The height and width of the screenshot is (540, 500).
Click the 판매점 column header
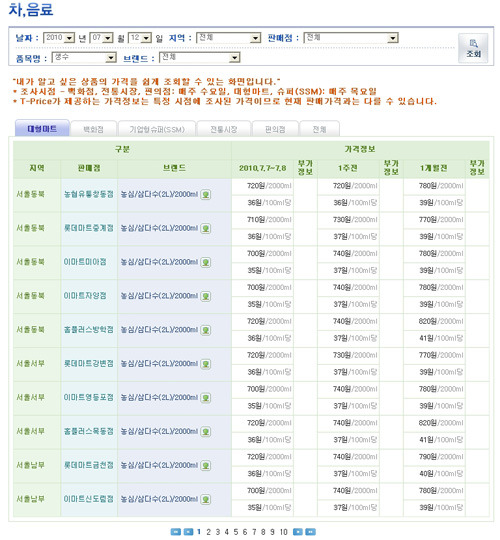(89, 168)
